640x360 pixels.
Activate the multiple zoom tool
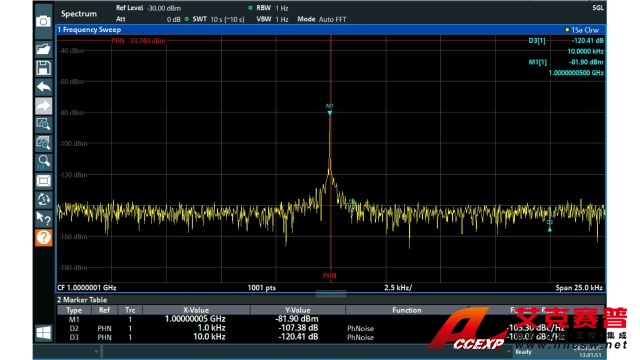point(43,143)
